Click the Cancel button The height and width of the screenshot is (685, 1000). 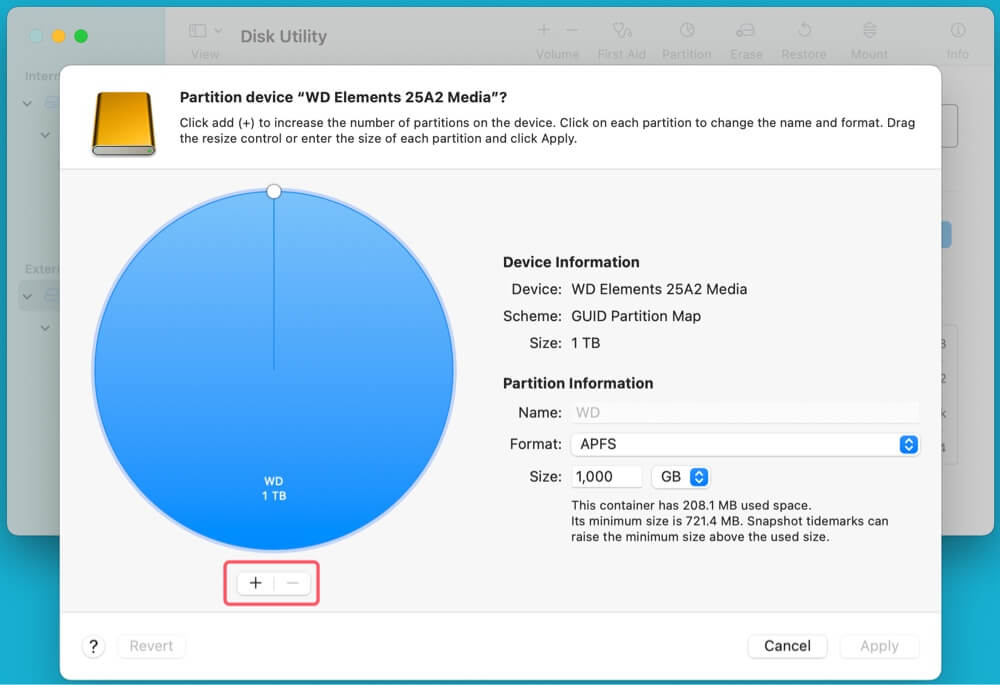pos(787,646)
